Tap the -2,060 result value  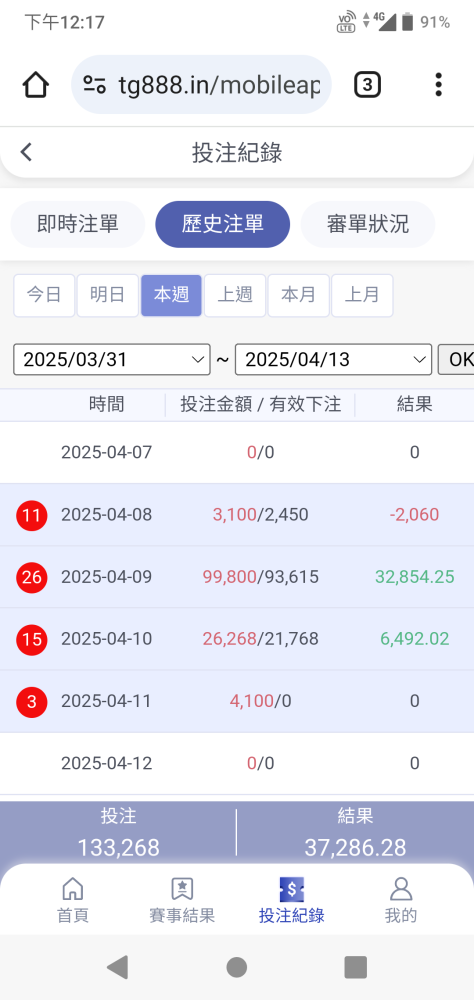[x=415, y=515]
